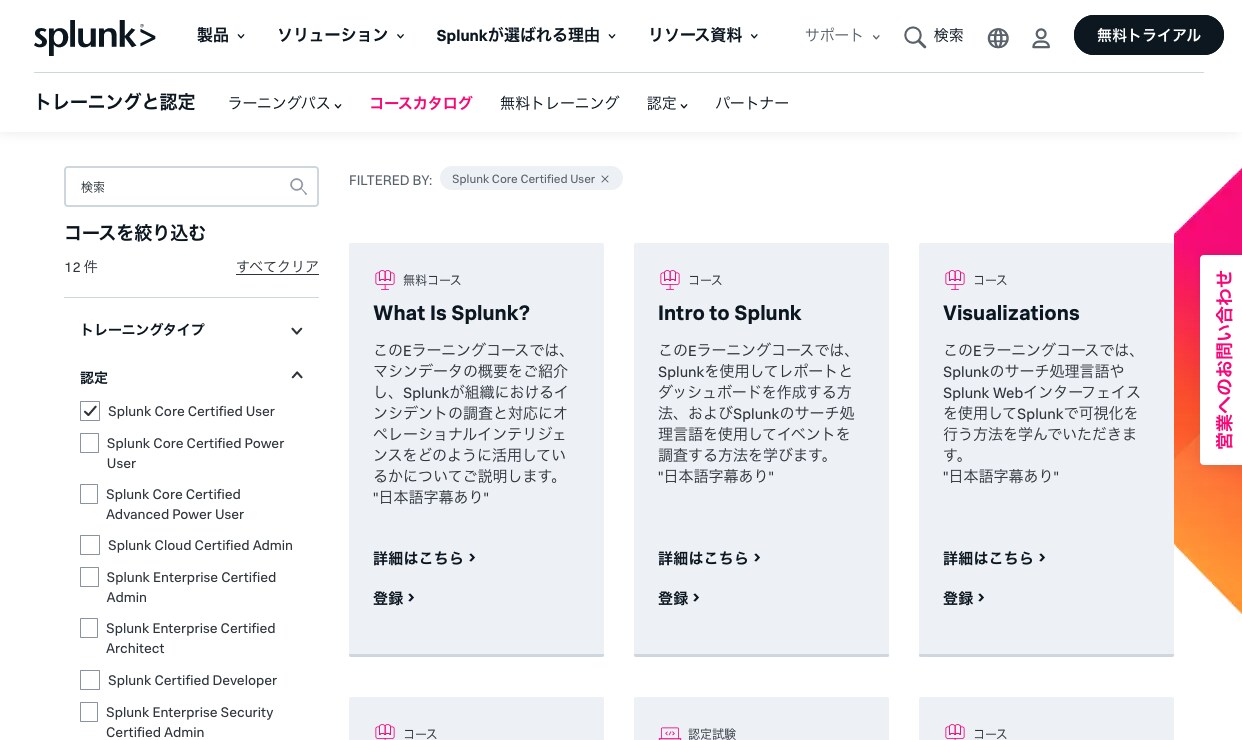Click 登録 on Intro to Splunk card

(679, 598)
